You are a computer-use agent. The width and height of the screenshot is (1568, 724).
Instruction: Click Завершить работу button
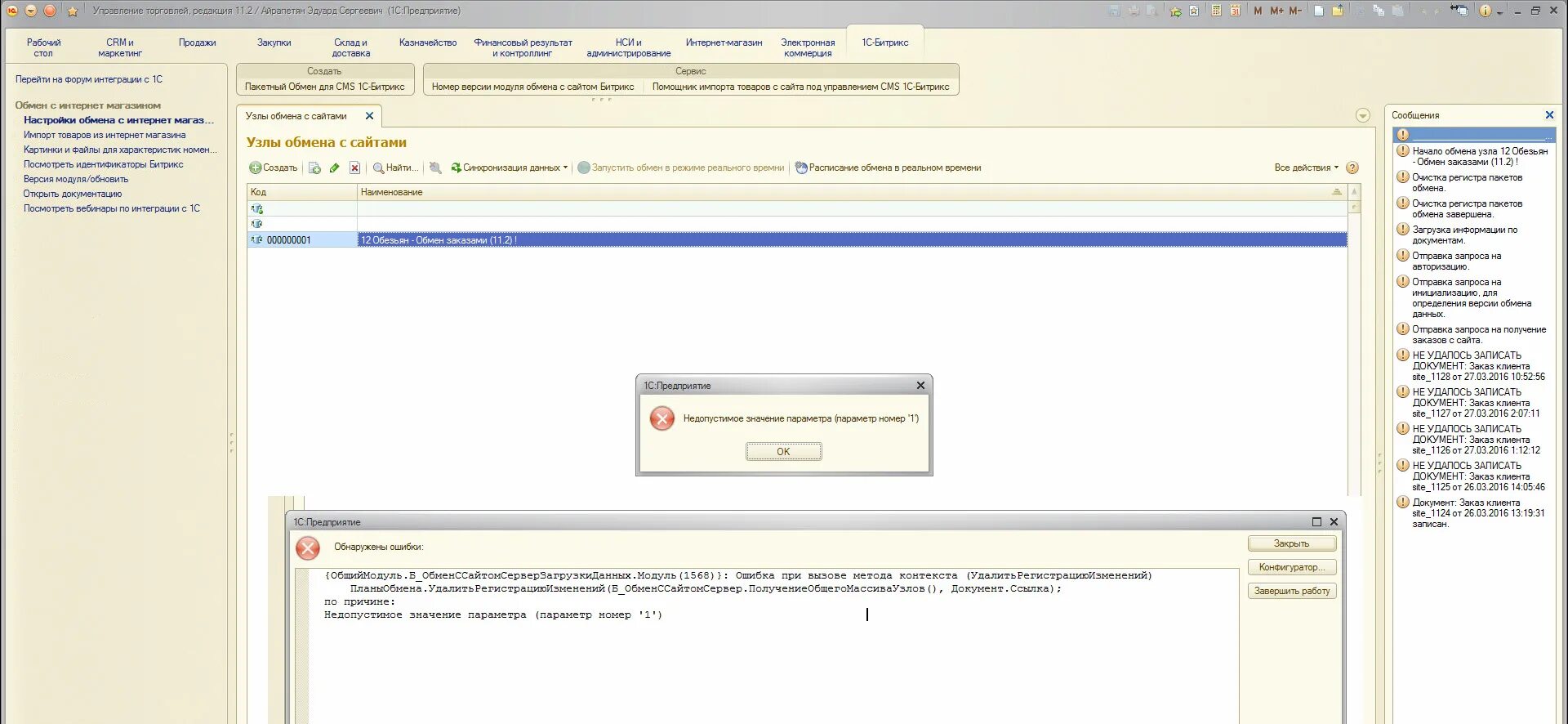pos(1292,591)
